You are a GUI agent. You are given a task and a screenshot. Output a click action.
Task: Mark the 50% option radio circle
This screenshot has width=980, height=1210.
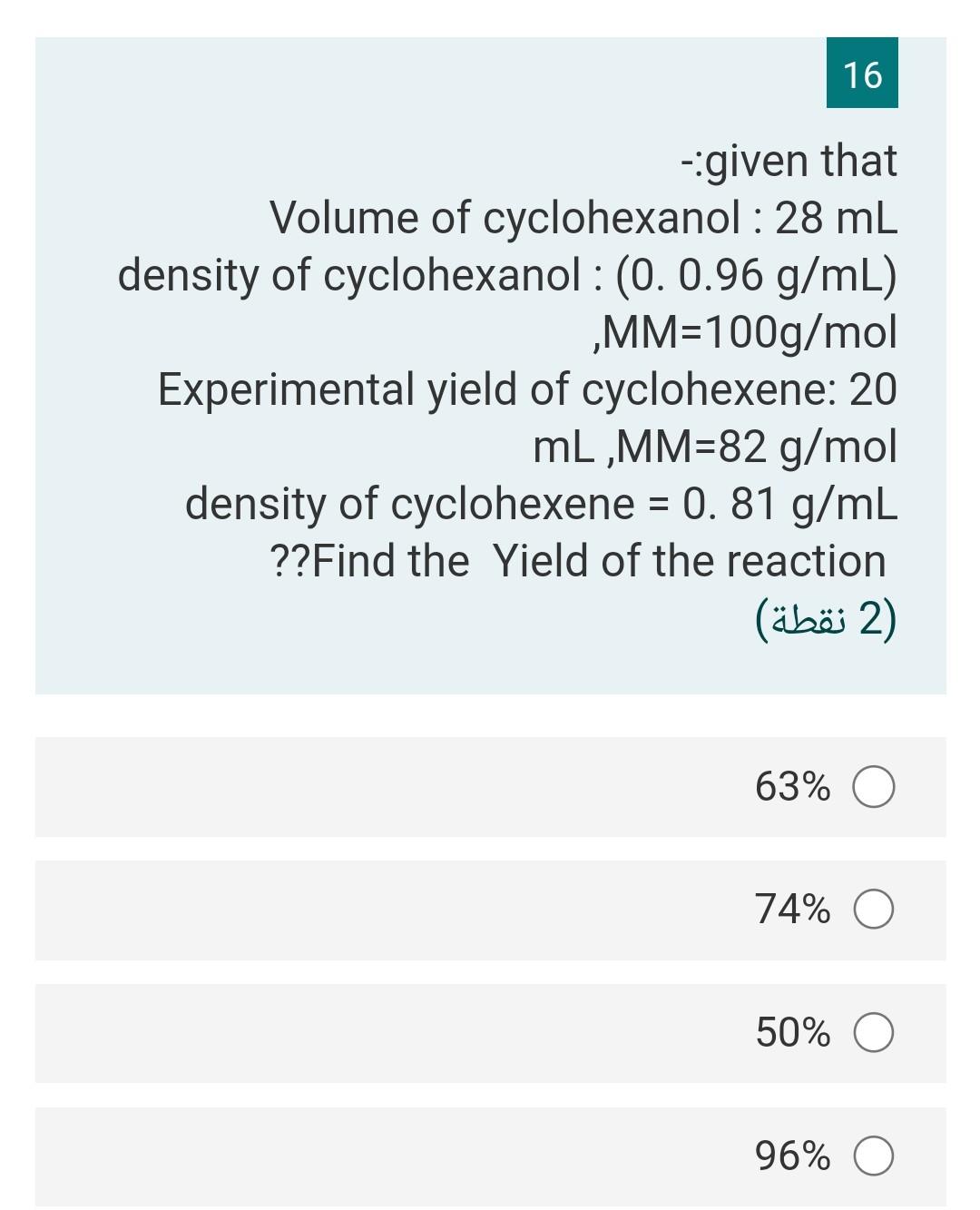[x=874, y=1033]
